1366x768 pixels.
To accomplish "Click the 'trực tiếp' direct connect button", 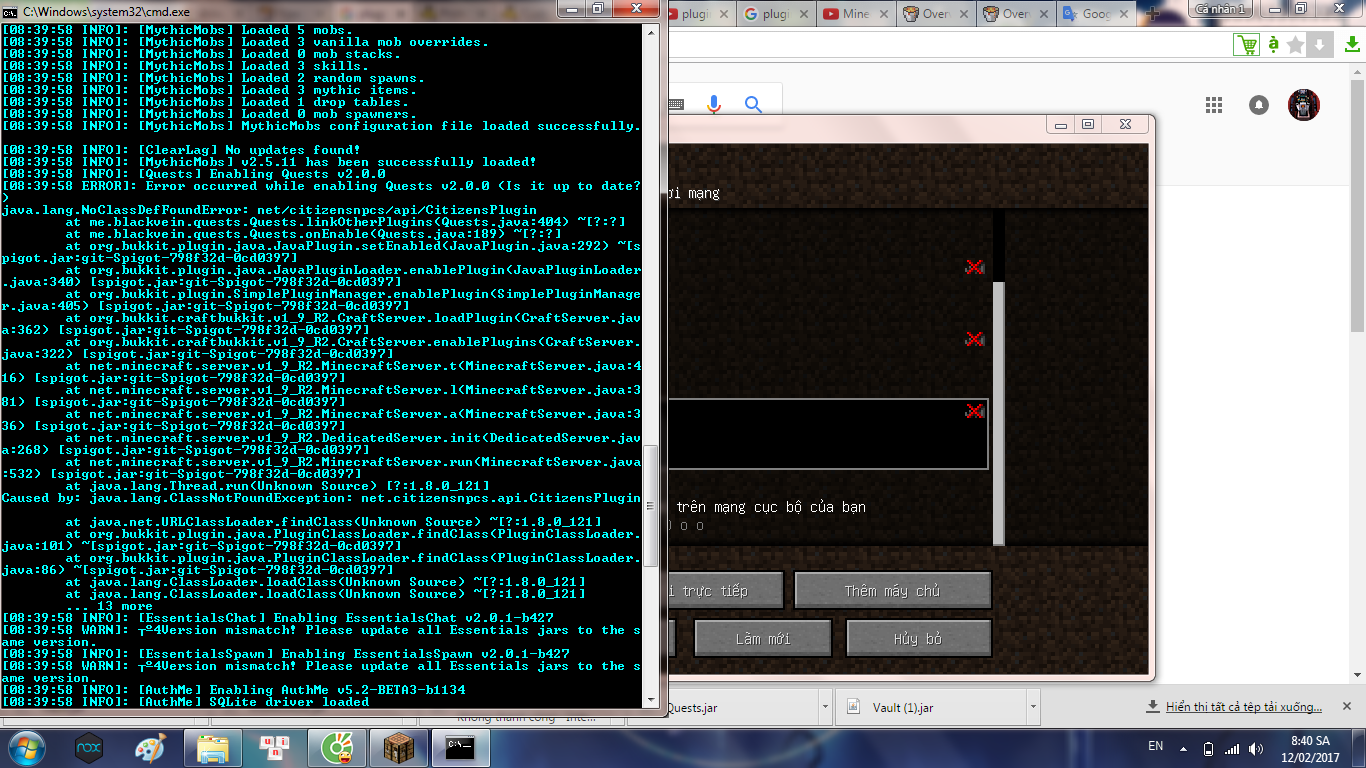I will click(724, 591).
